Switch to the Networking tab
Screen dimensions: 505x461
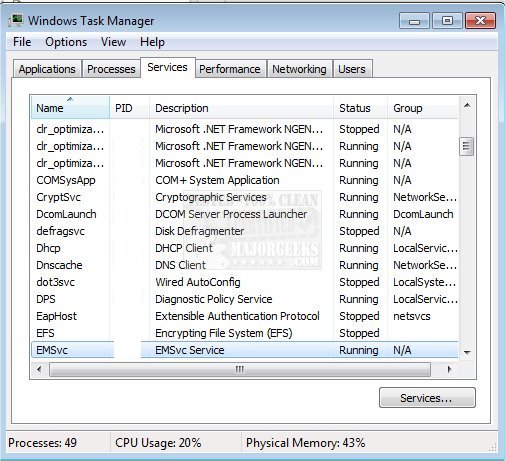click(299, 69)
